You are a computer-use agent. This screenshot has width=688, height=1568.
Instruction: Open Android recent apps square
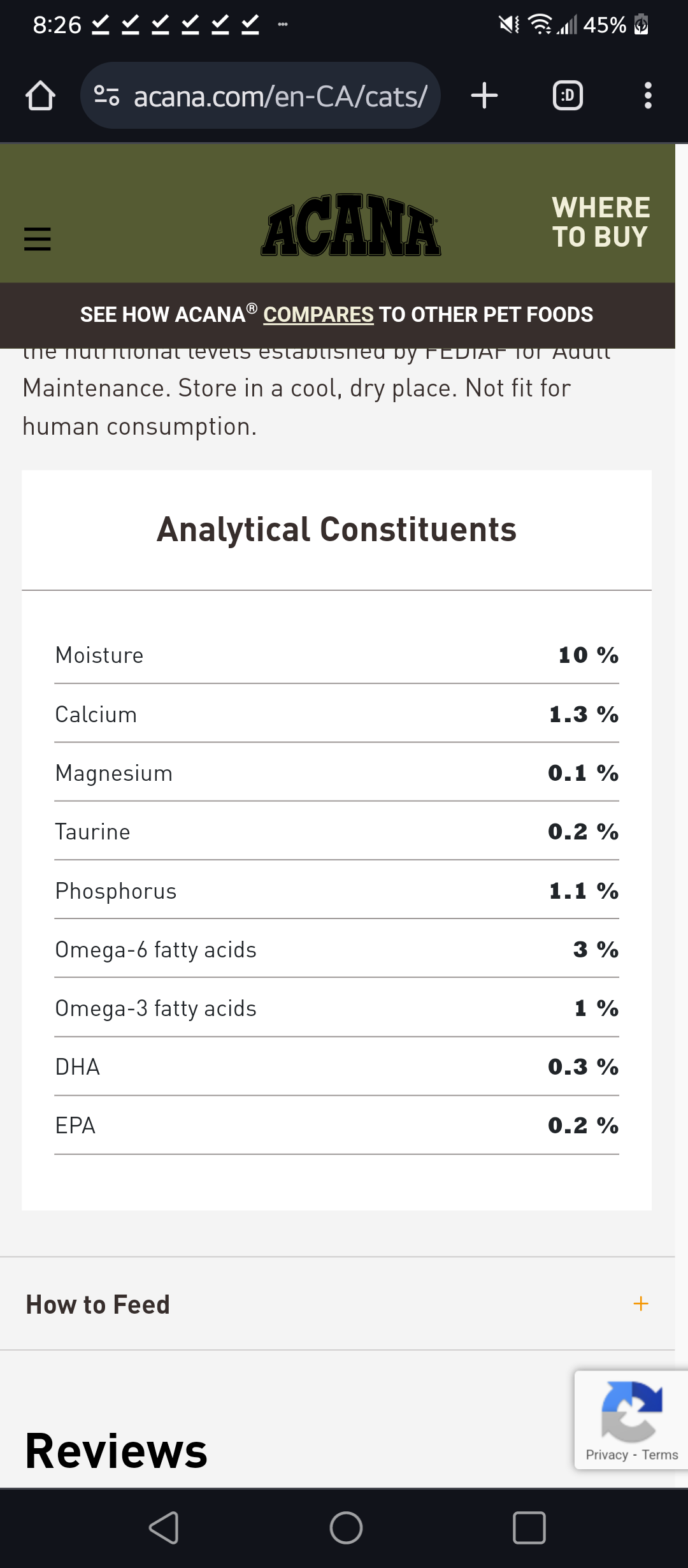pyautogui.click(x=529, y=1528)
